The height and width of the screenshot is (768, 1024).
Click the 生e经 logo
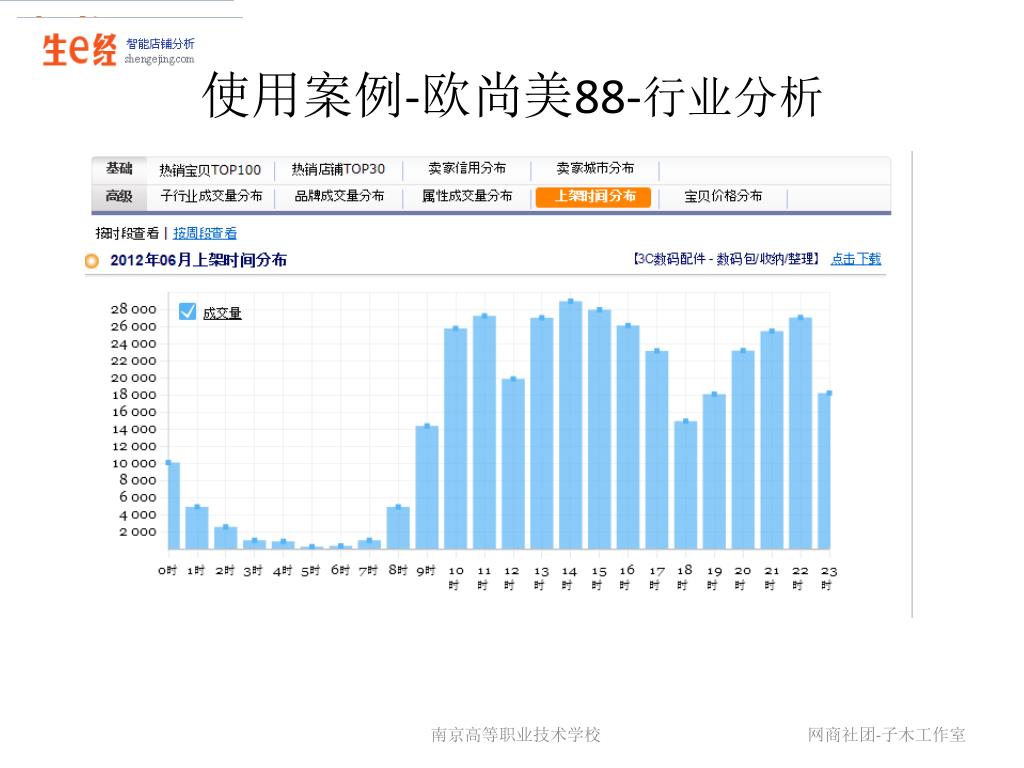click(79, 50)
